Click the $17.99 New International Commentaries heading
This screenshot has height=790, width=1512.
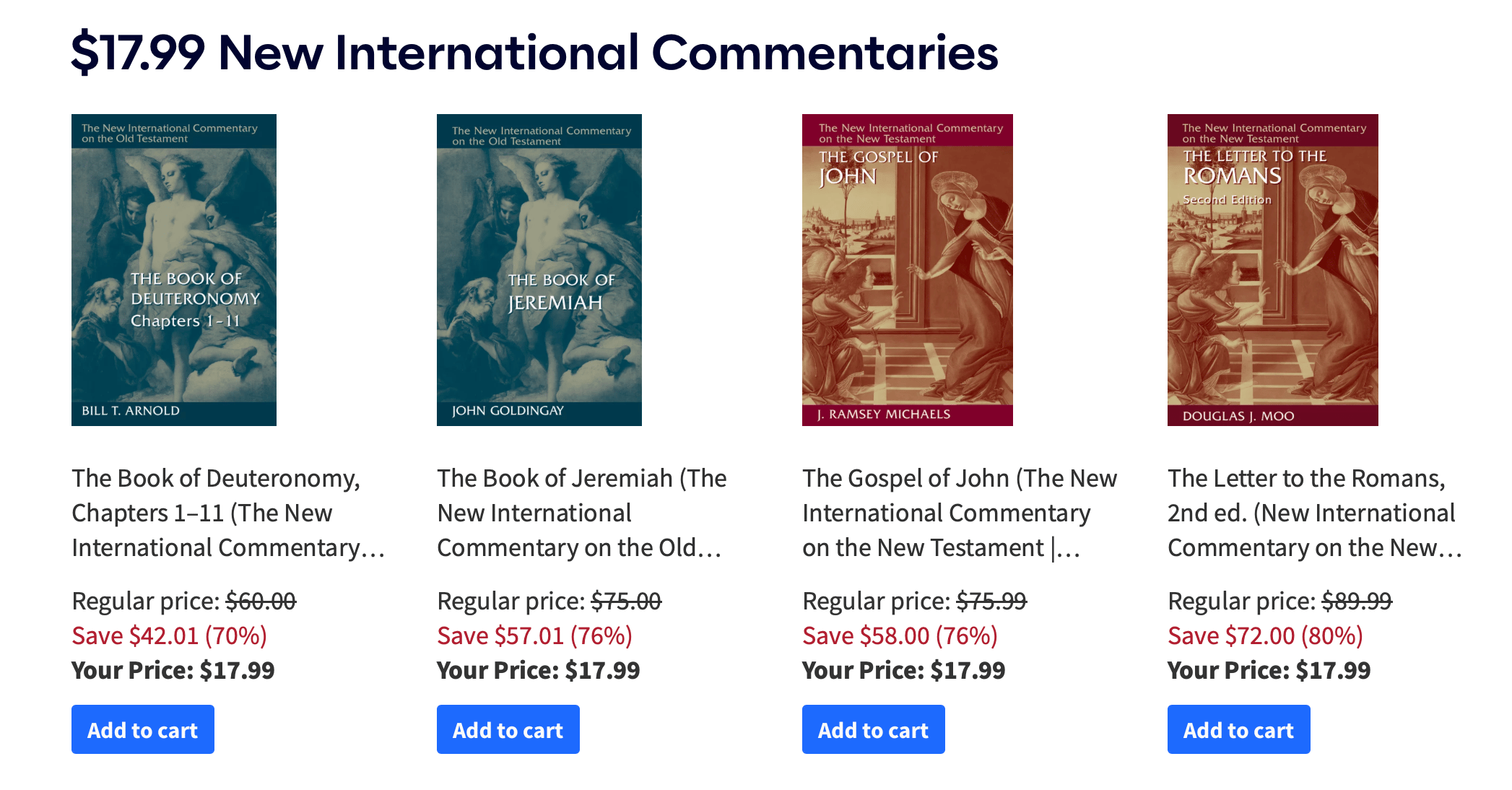(x=534, y=53)
